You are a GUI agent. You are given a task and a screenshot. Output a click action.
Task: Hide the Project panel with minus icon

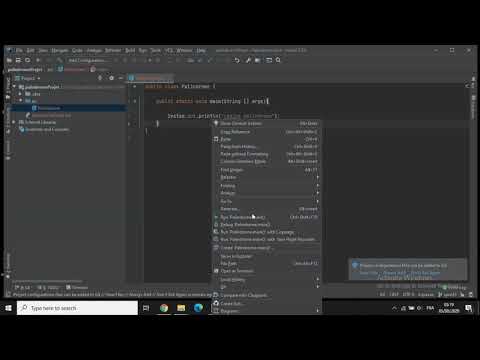pos(120,78)
